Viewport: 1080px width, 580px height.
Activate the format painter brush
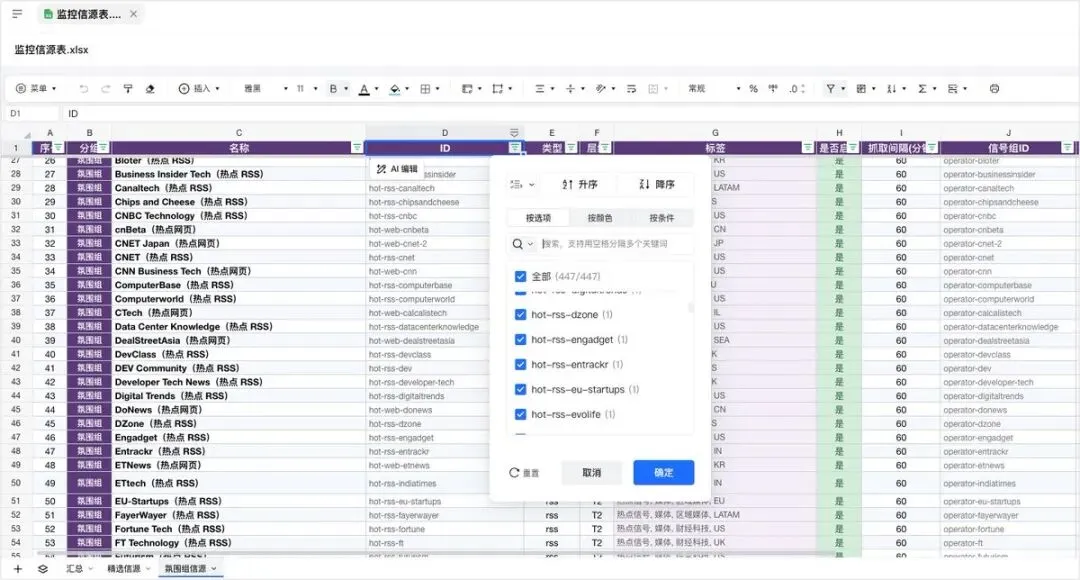(x=128, y=89)
